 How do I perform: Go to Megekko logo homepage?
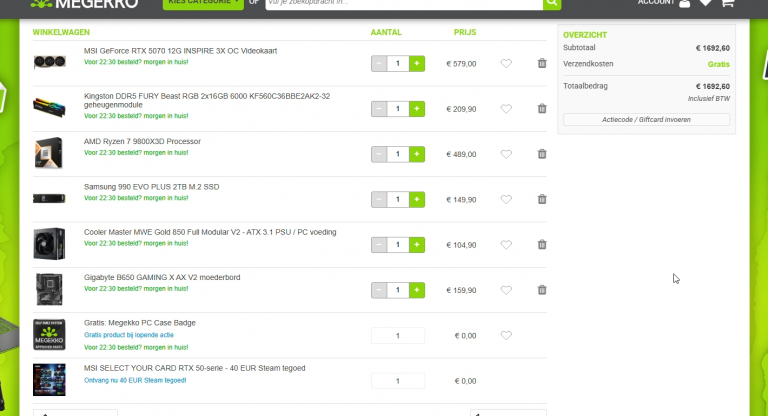[84, 4]
